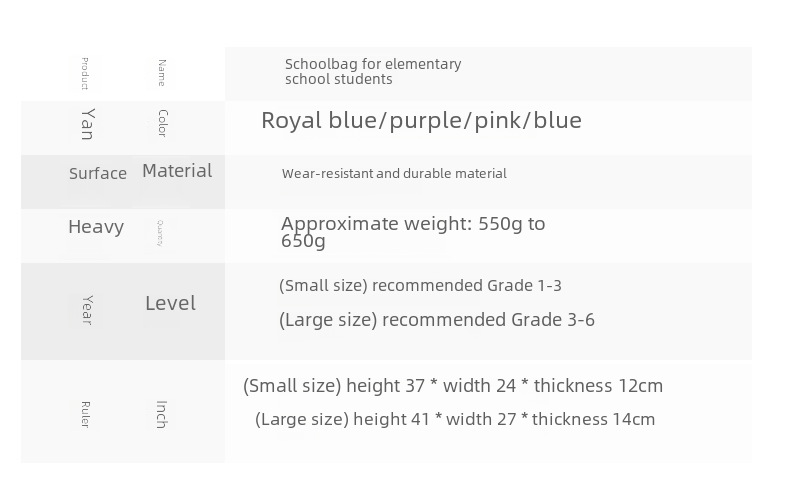Click the 'Surface' label
Screen dimensions: 790x482
(98, 174)
